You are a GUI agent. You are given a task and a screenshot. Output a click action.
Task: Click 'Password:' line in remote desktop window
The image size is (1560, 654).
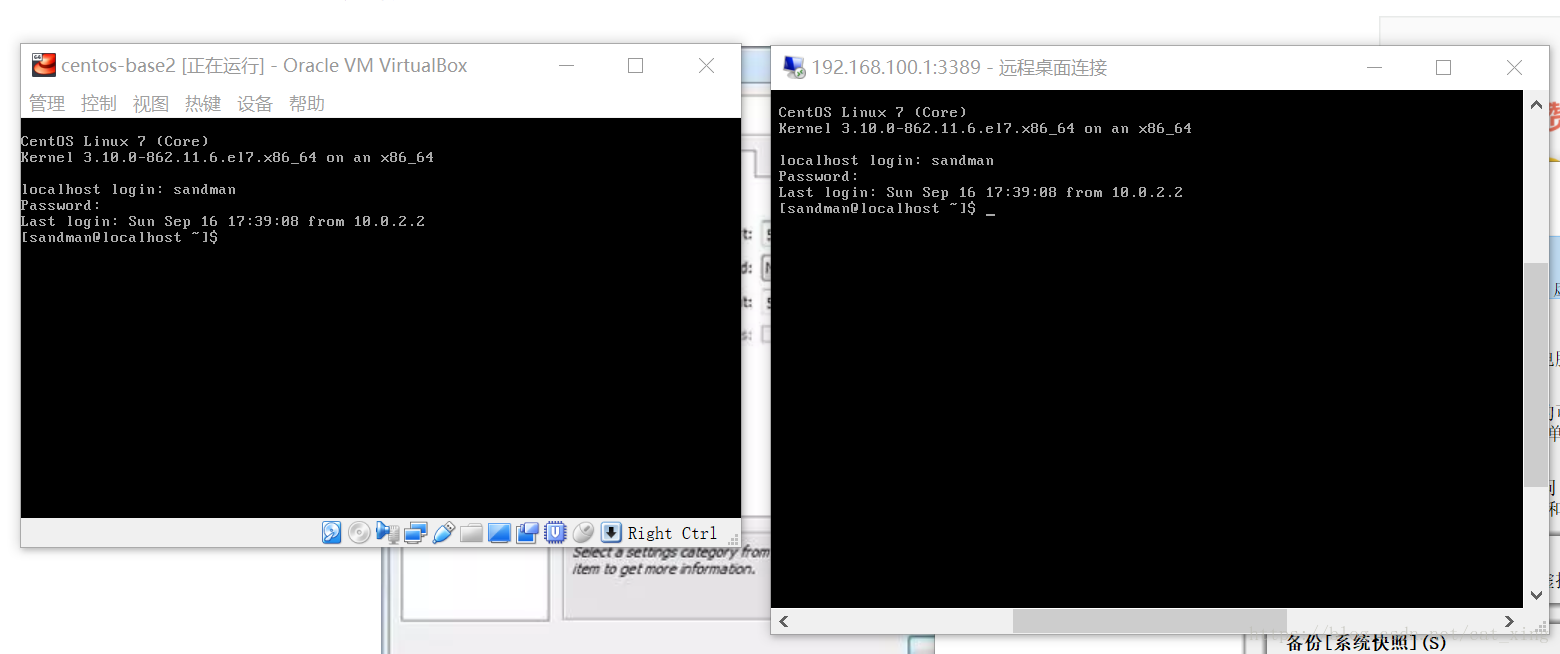coord(819,176)
